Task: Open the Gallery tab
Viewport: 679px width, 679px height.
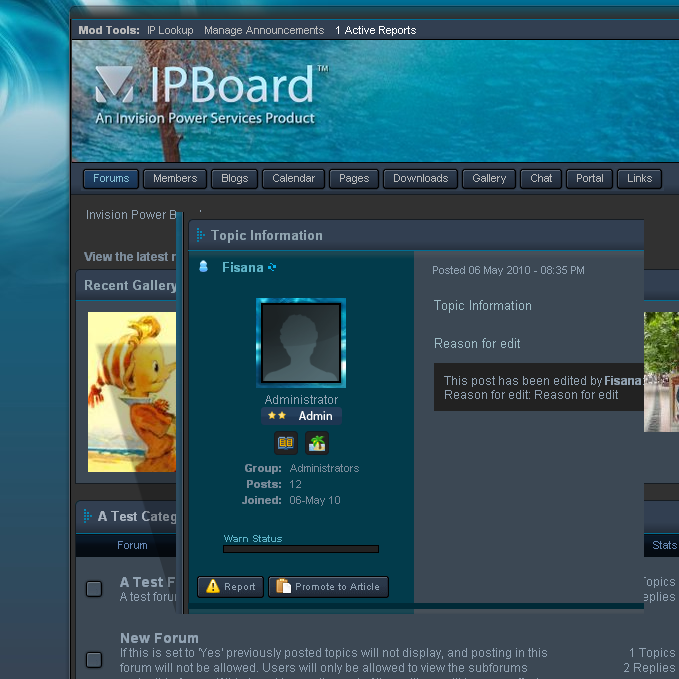Action: (489, 178)
